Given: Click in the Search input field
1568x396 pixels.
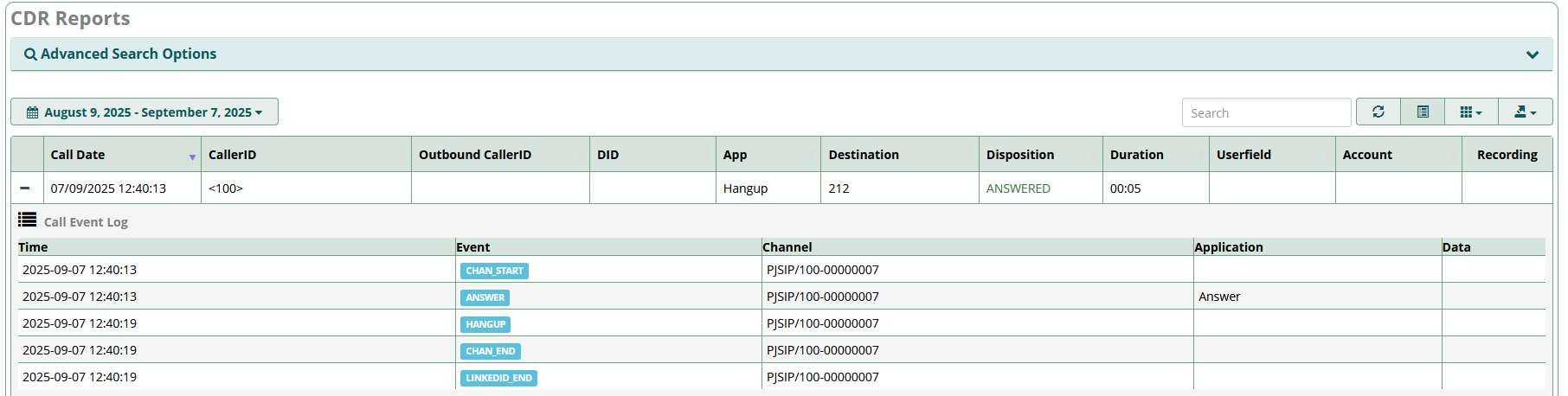Looking at the screenshot, I should point(1265,112).
